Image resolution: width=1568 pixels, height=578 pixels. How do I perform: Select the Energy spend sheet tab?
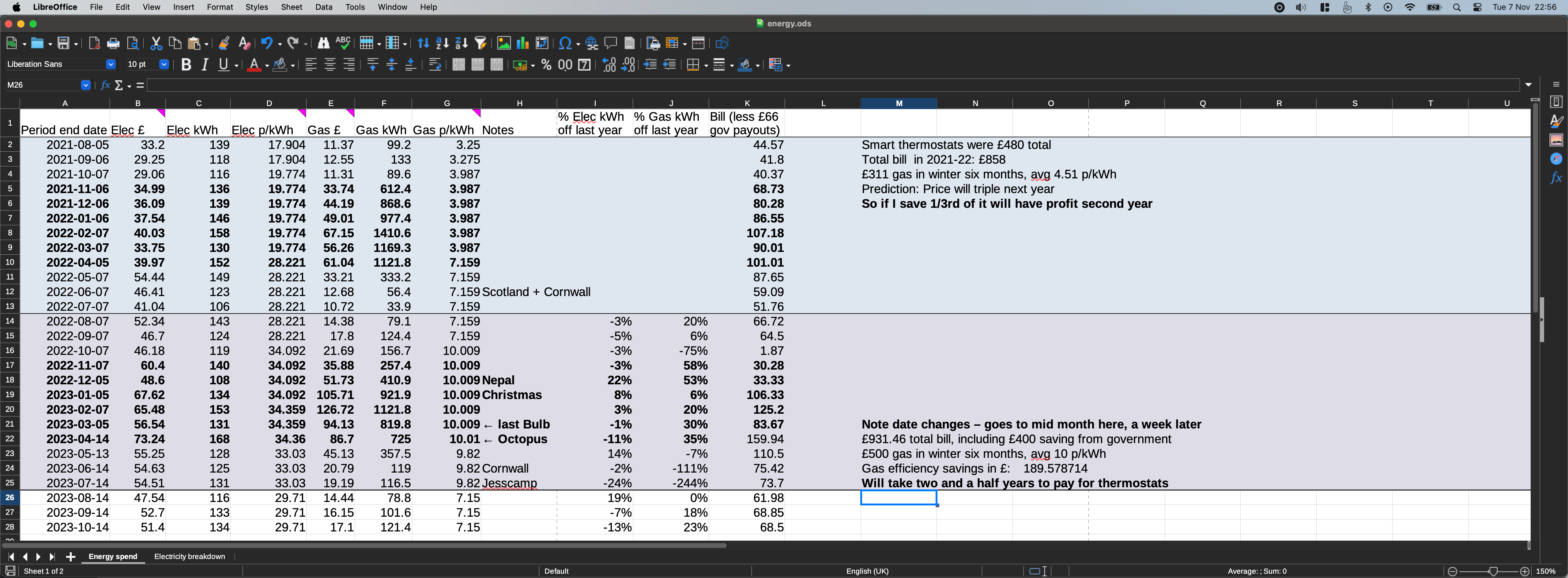point(113,557)
